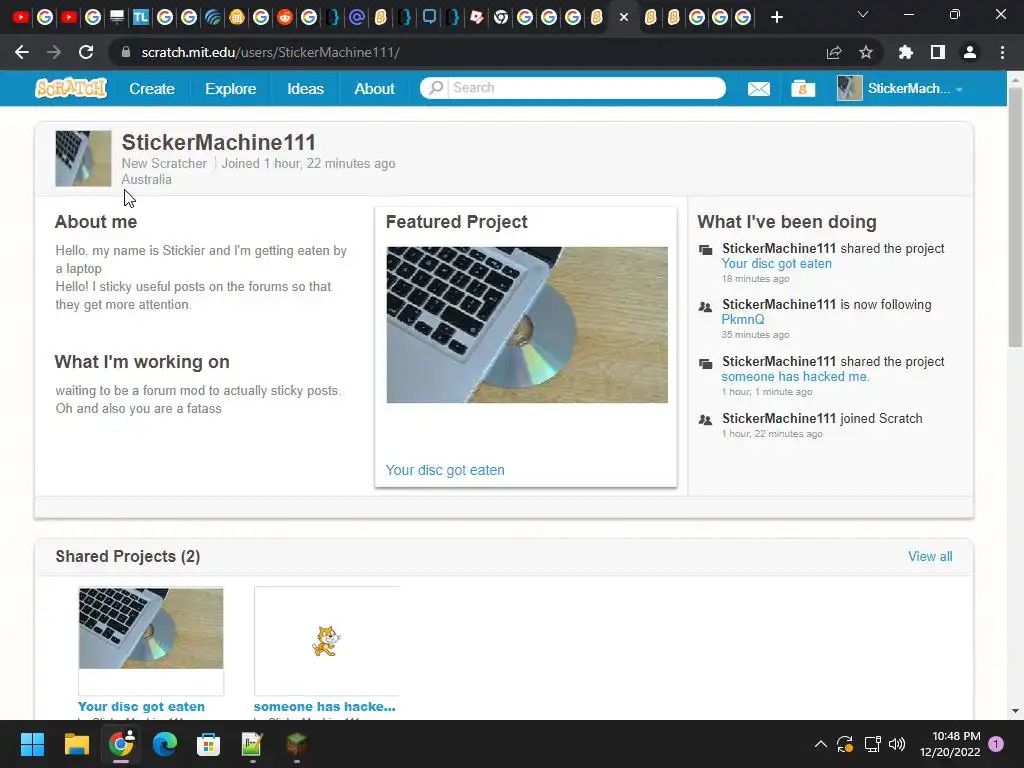Open the taskbar clock and date
The height and width of the screenshot is (768, 1024).
950,744
